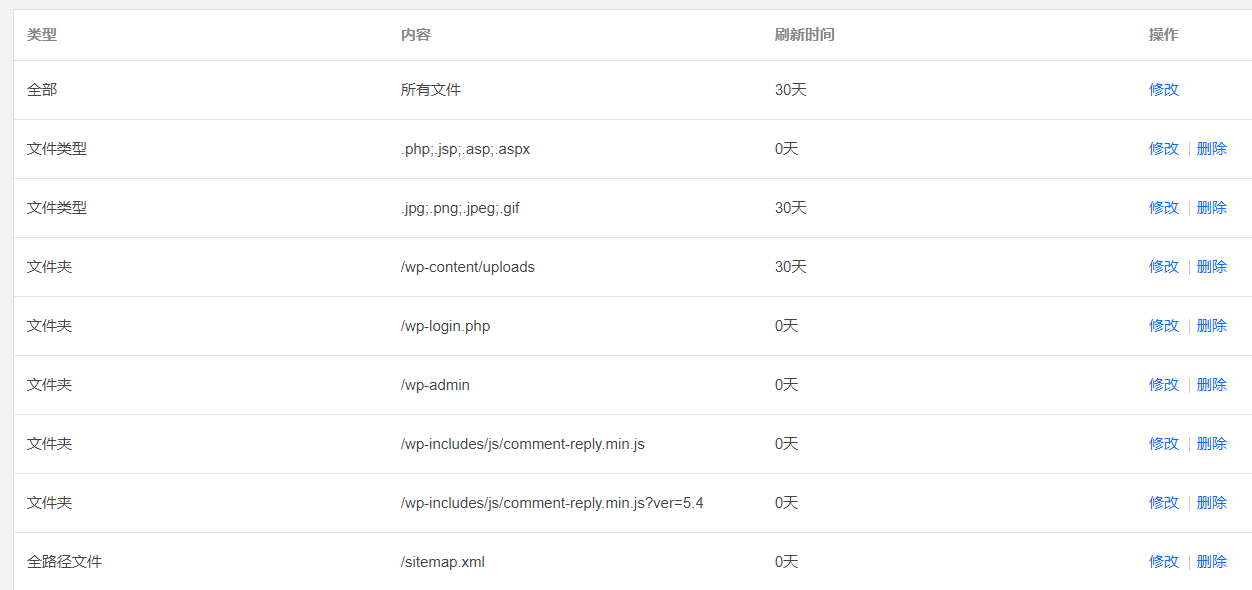Image resolution: width=1252 pixels, height=590 pixels.
Task: Delete the /wp-admin folder rule
Action: (1211, 385)
